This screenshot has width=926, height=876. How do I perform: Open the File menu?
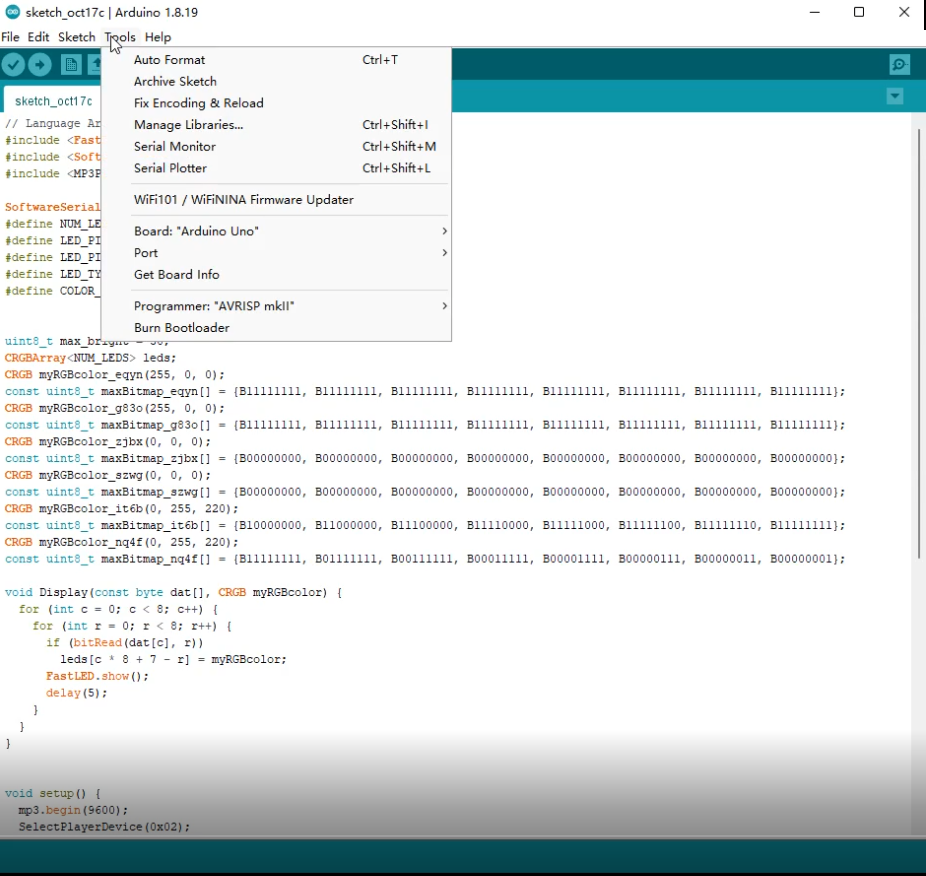click(10, 37)
